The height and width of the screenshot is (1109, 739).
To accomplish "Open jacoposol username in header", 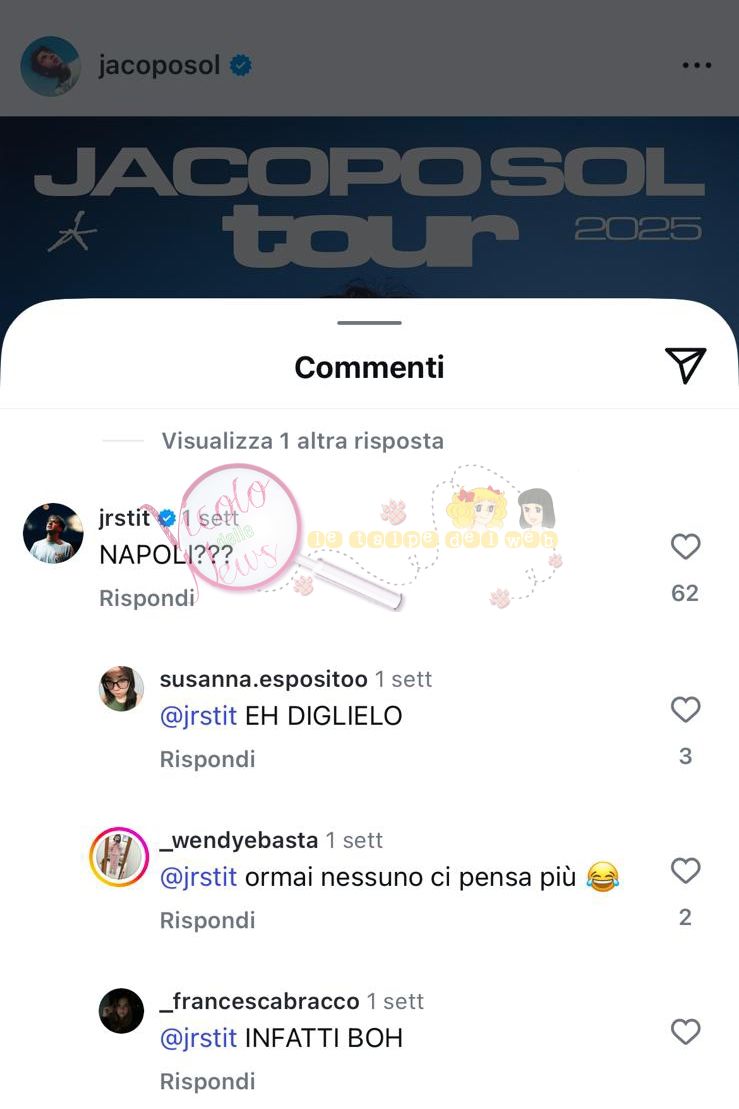I will click(x=160, y=65).
